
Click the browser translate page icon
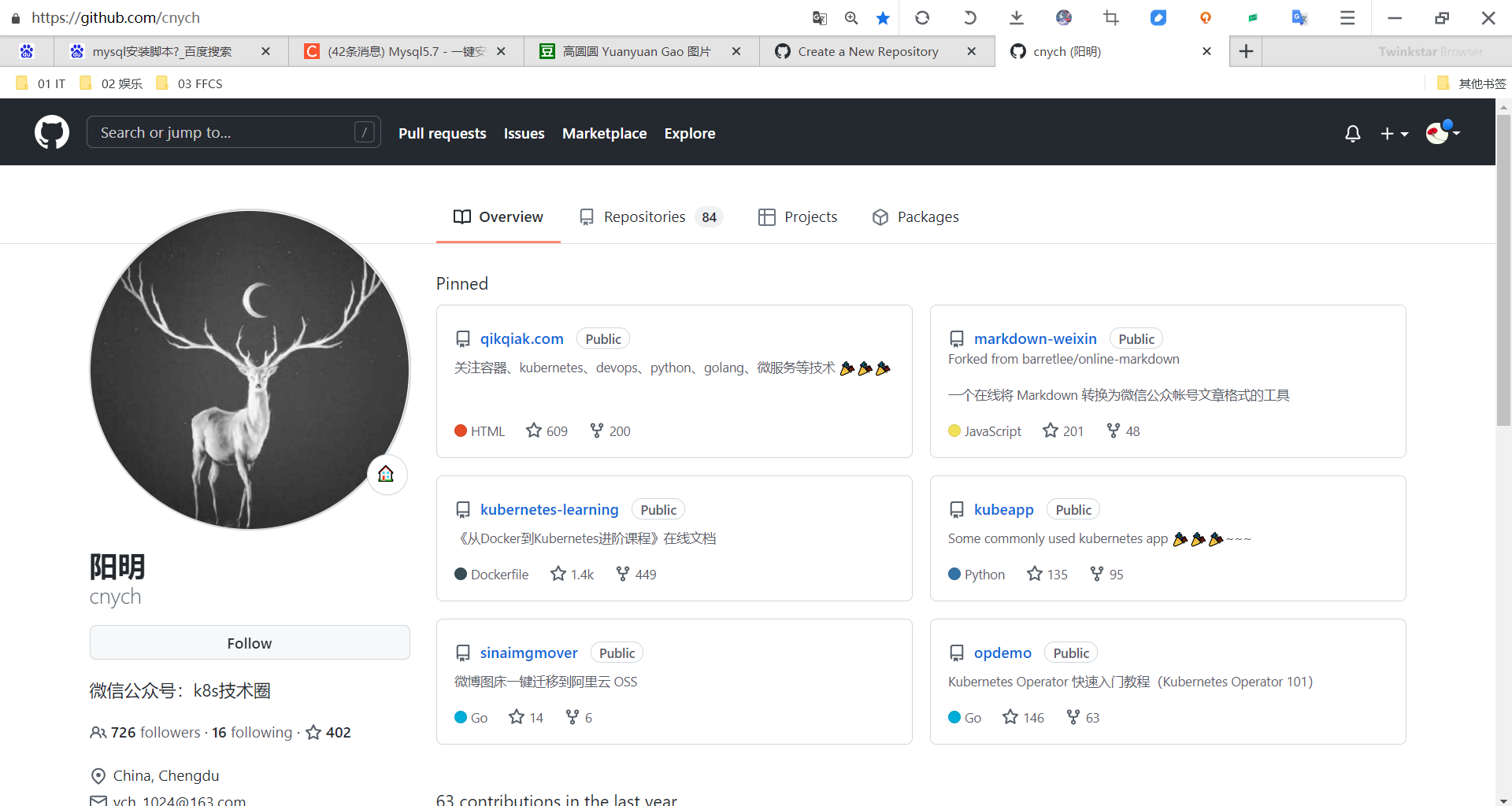coord(820,17)
